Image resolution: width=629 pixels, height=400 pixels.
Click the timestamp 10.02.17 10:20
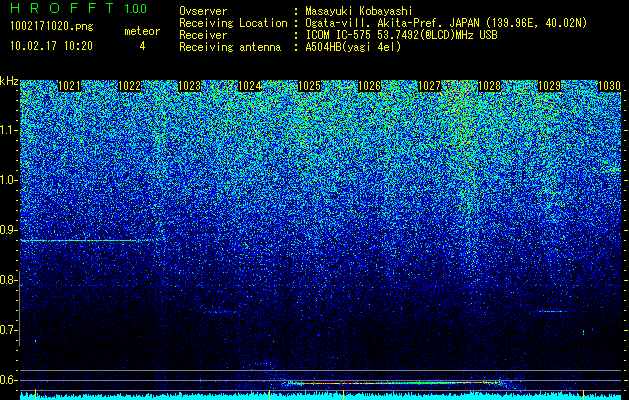[x=51, y=46]
